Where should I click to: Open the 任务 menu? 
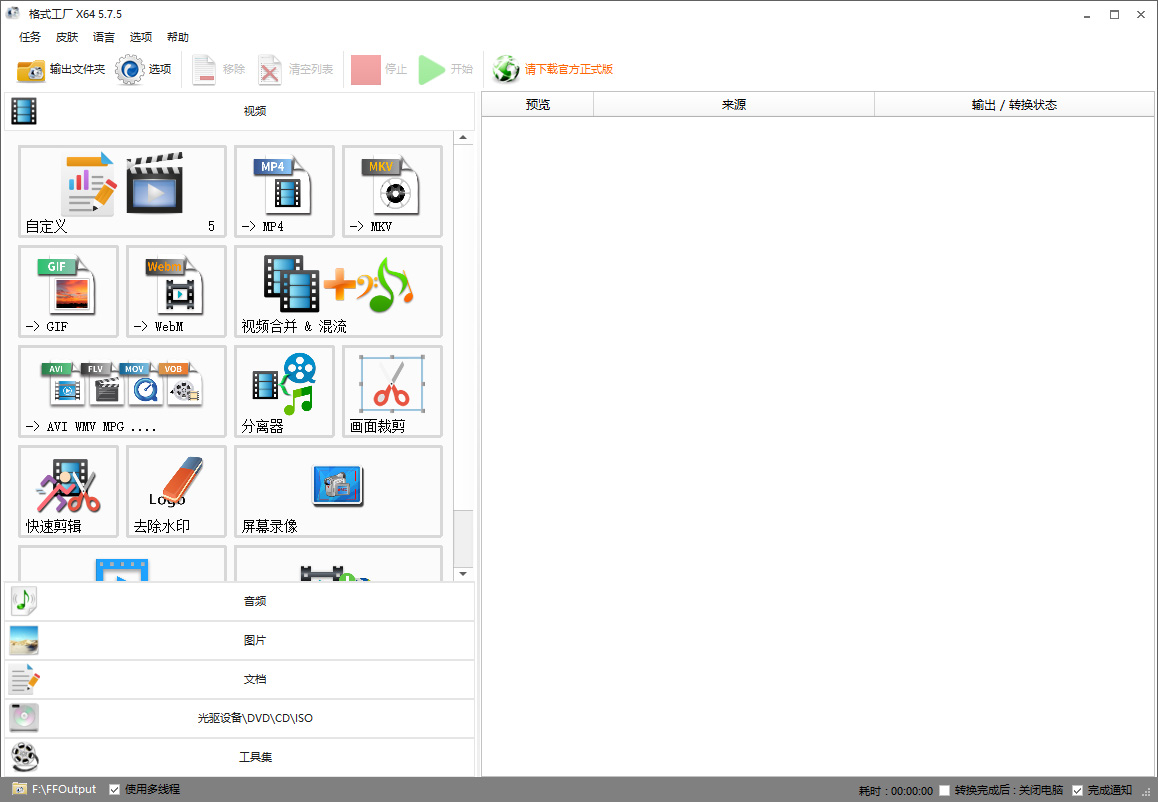30,37
